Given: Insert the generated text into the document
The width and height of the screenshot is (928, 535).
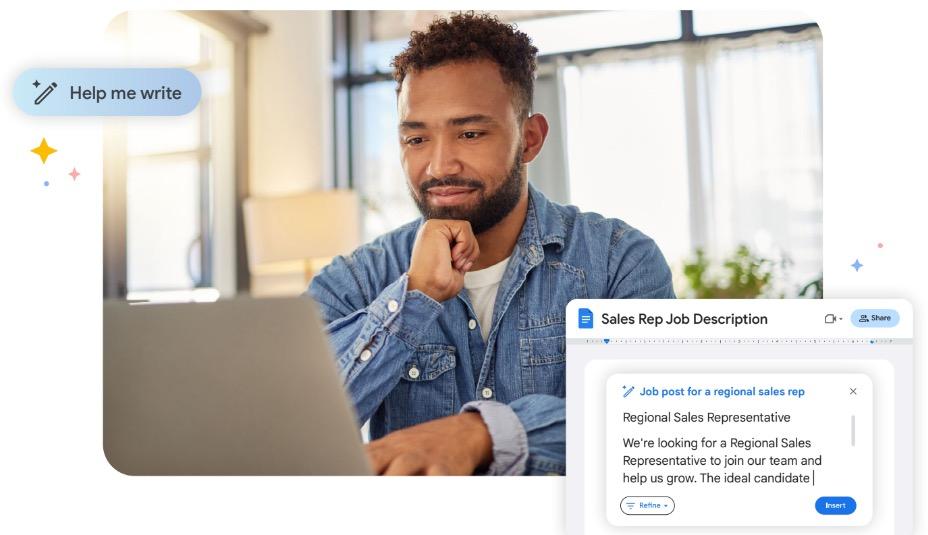Looking at the screenshot, I should coord(835,505).
